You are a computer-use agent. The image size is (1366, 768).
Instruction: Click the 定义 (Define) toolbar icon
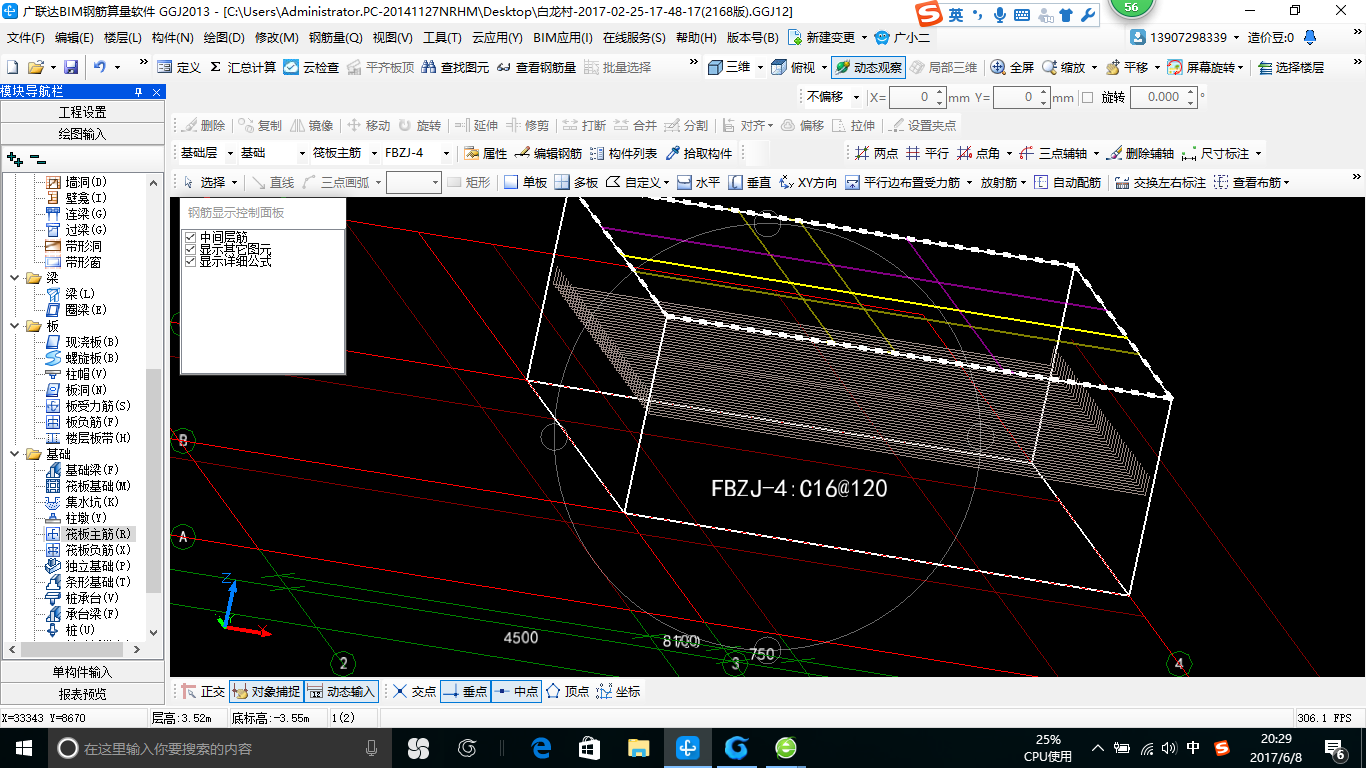pyautogui.click(x=179, y=67)
